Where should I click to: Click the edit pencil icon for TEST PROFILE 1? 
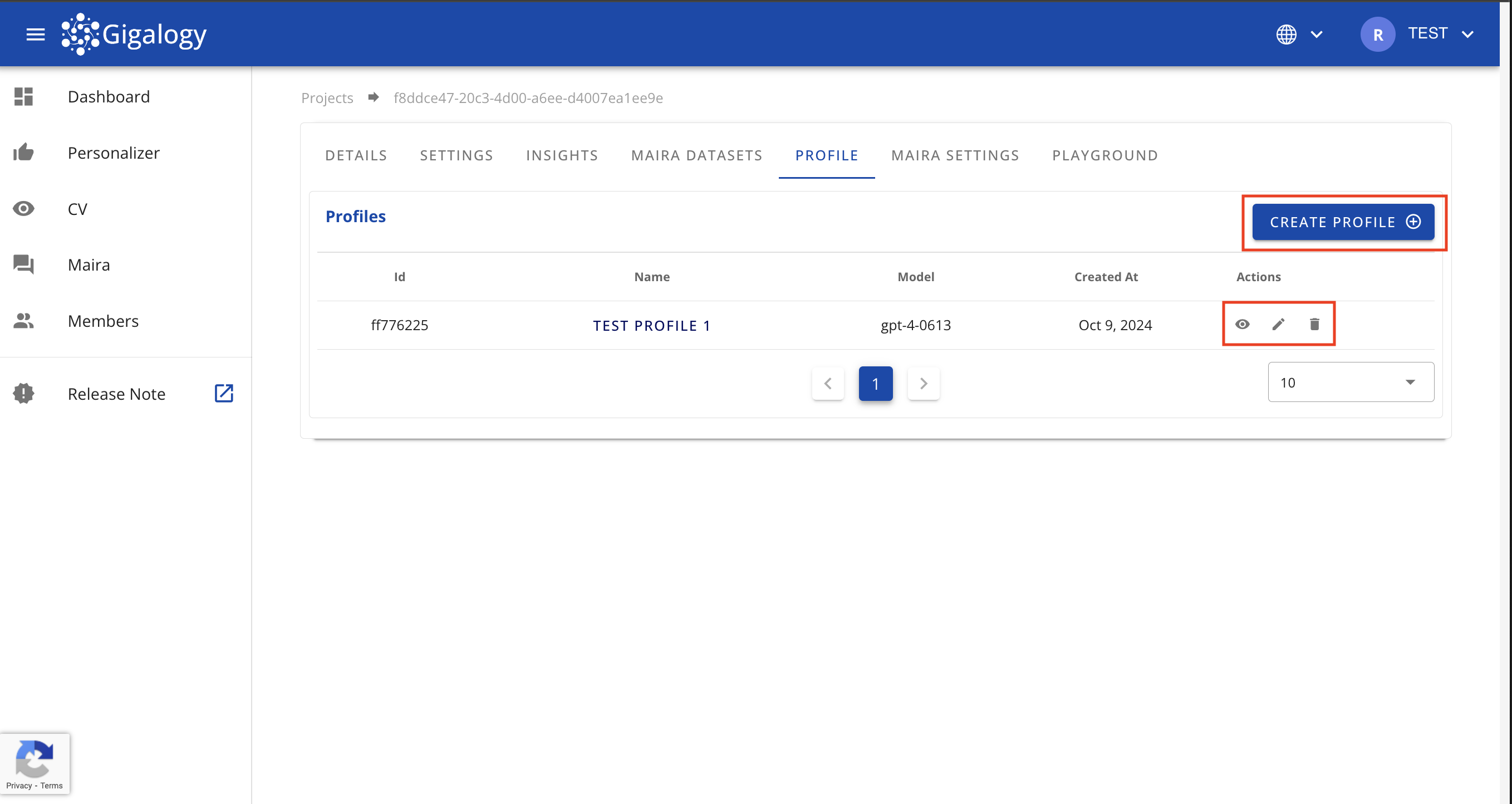[x=1279, y=323]
